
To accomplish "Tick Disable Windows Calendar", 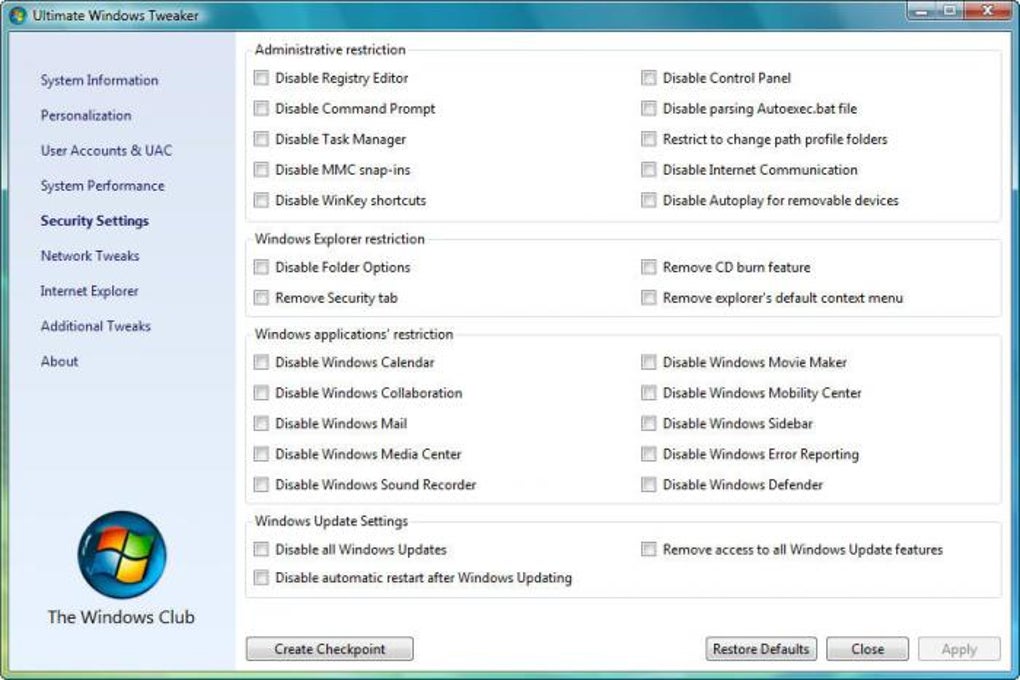I will 261,362.
